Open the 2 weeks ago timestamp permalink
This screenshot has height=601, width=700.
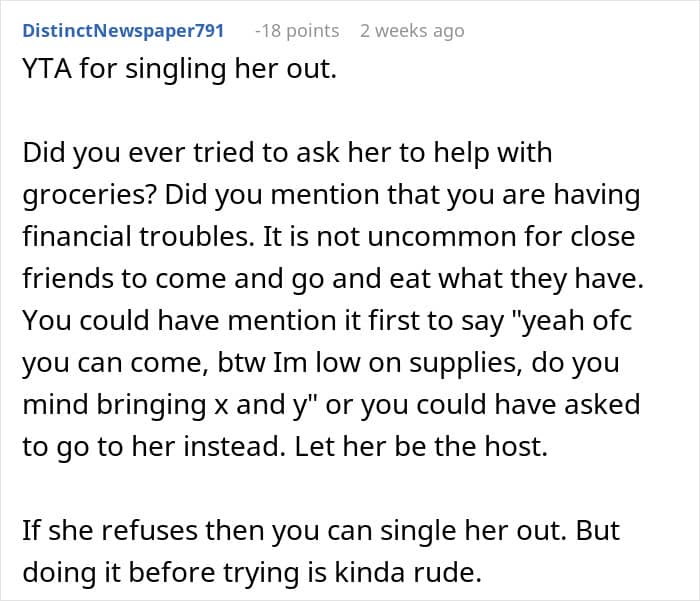pos(412,31)
